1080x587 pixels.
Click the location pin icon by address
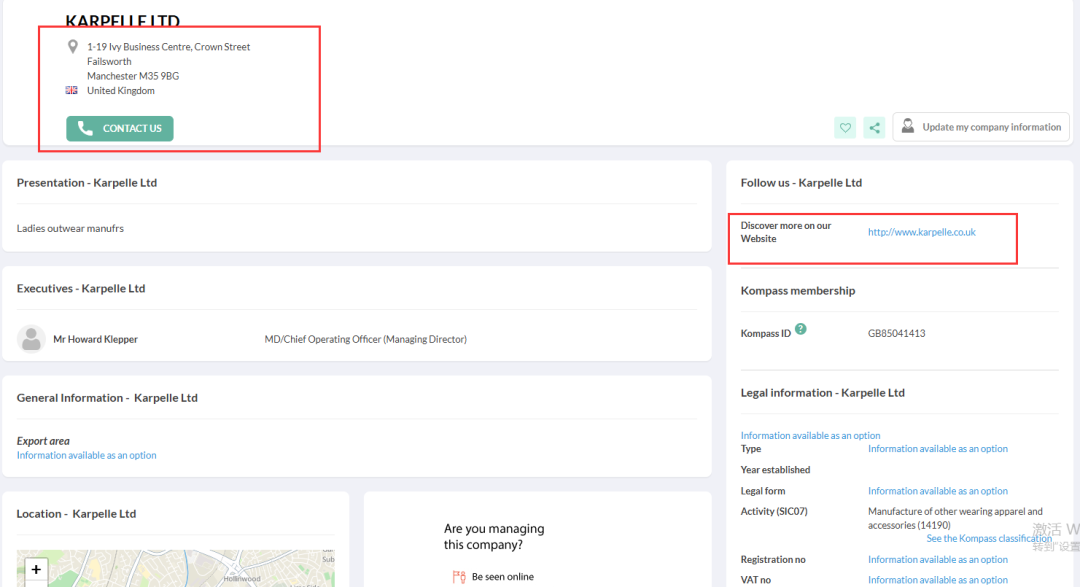pos(72,47)
